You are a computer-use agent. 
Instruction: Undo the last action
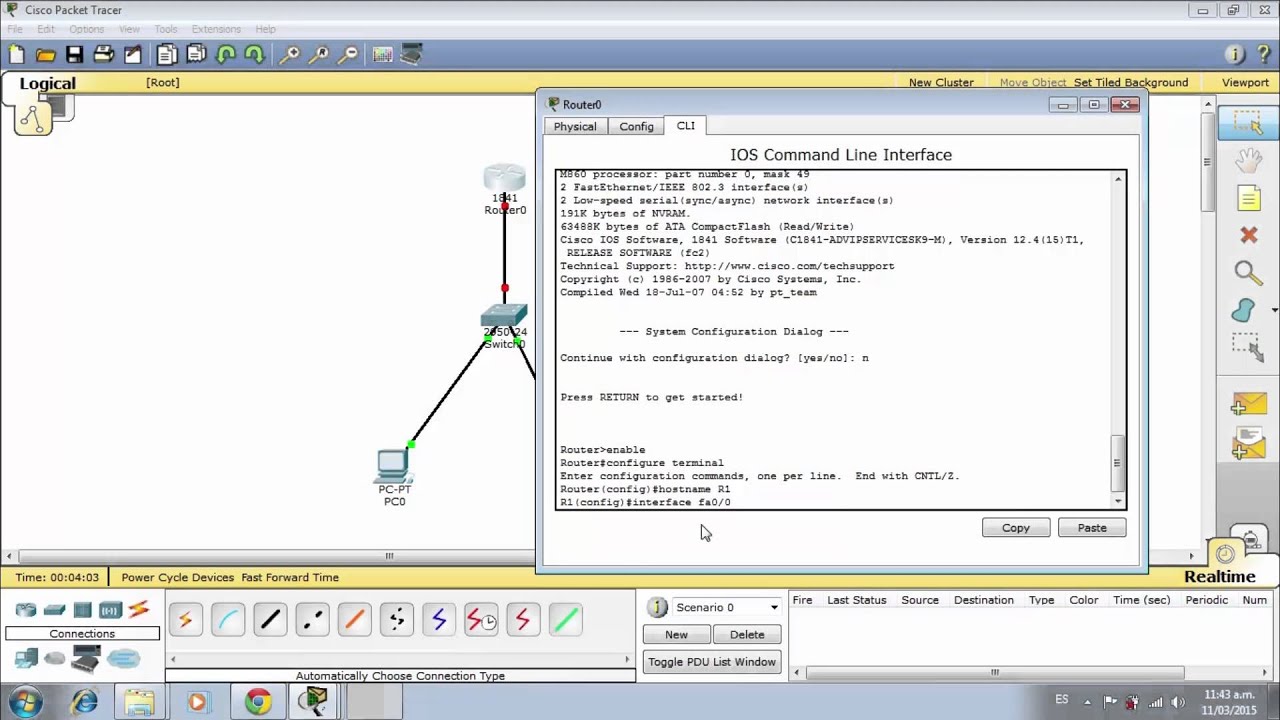[226, 55]
